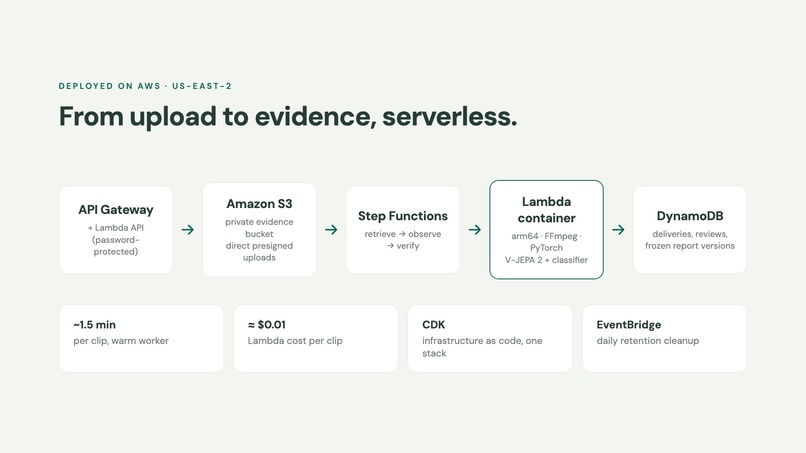Click 'private evidence bucket' description text
This screenshot has width=806, height=453.
click(259, 228)
